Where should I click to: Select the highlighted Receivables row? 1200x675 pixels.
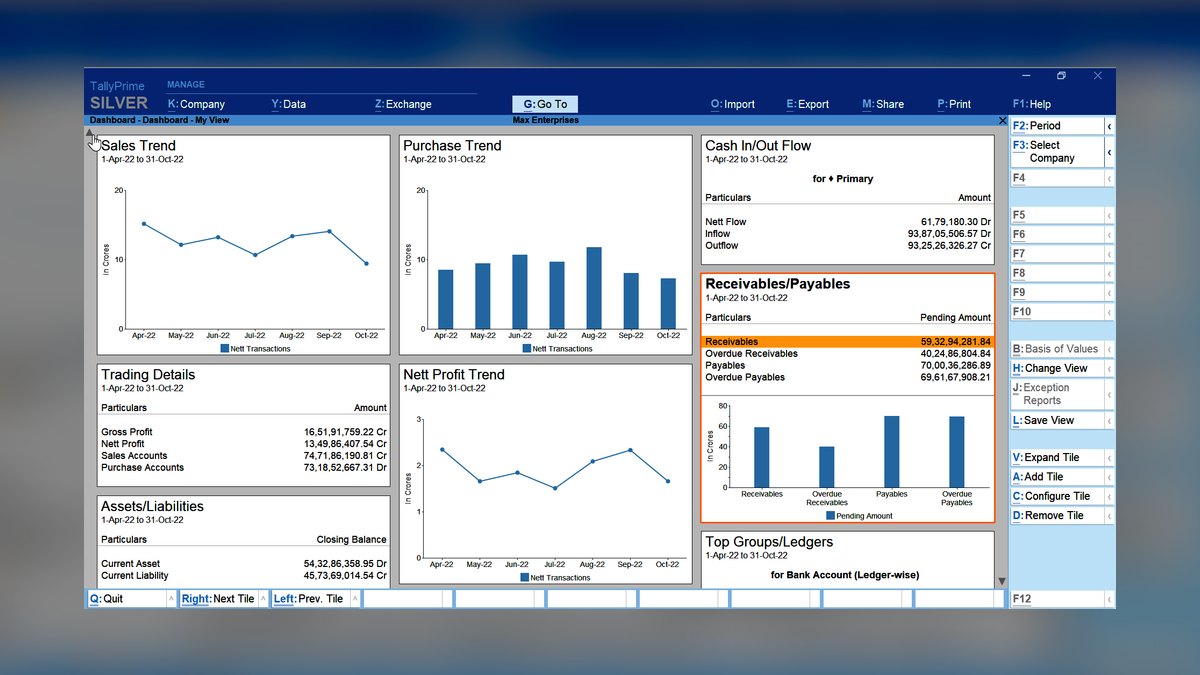click(848, 342)
